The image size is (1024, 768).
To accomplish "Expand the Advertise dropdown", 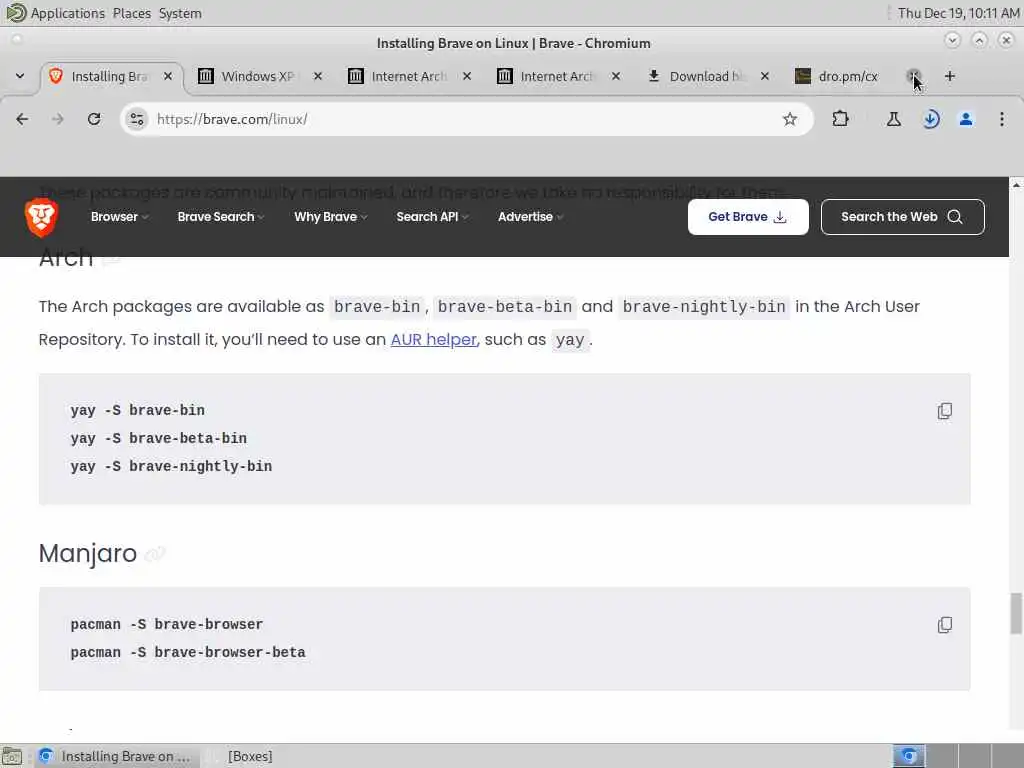I will (x=530, y=217).
